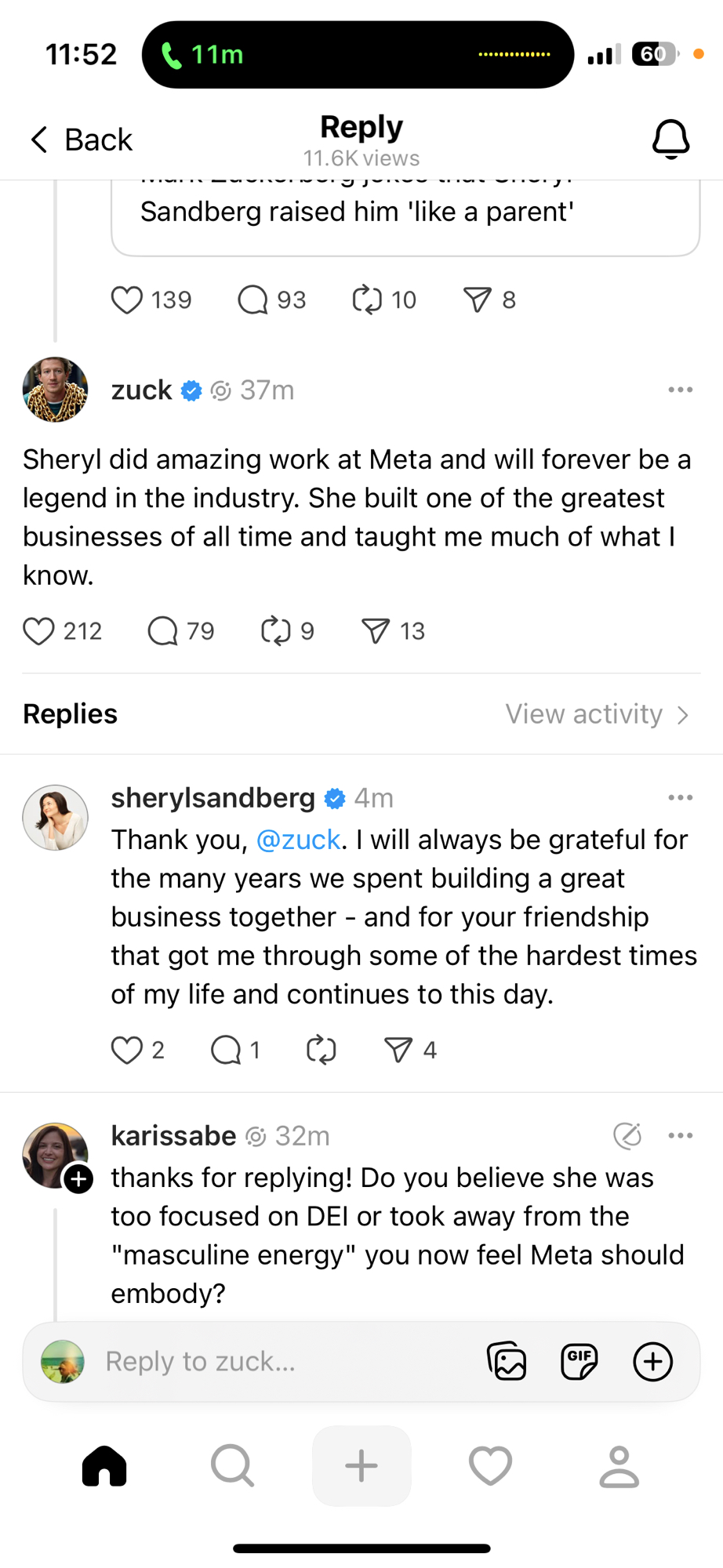Open the Search tab

click(x=232, y=1465)
